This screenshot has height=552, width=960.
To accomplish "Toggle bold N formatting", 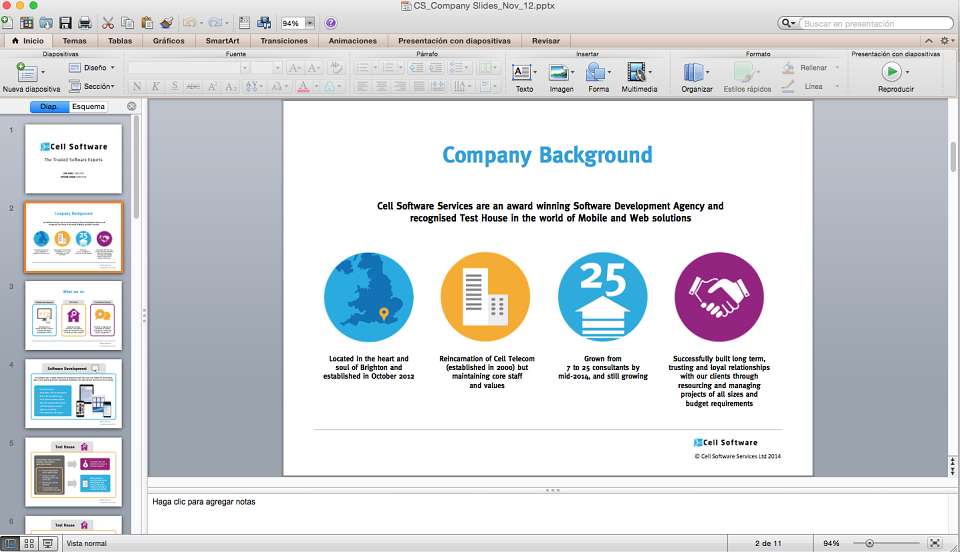I will click(x=137, y=86).
